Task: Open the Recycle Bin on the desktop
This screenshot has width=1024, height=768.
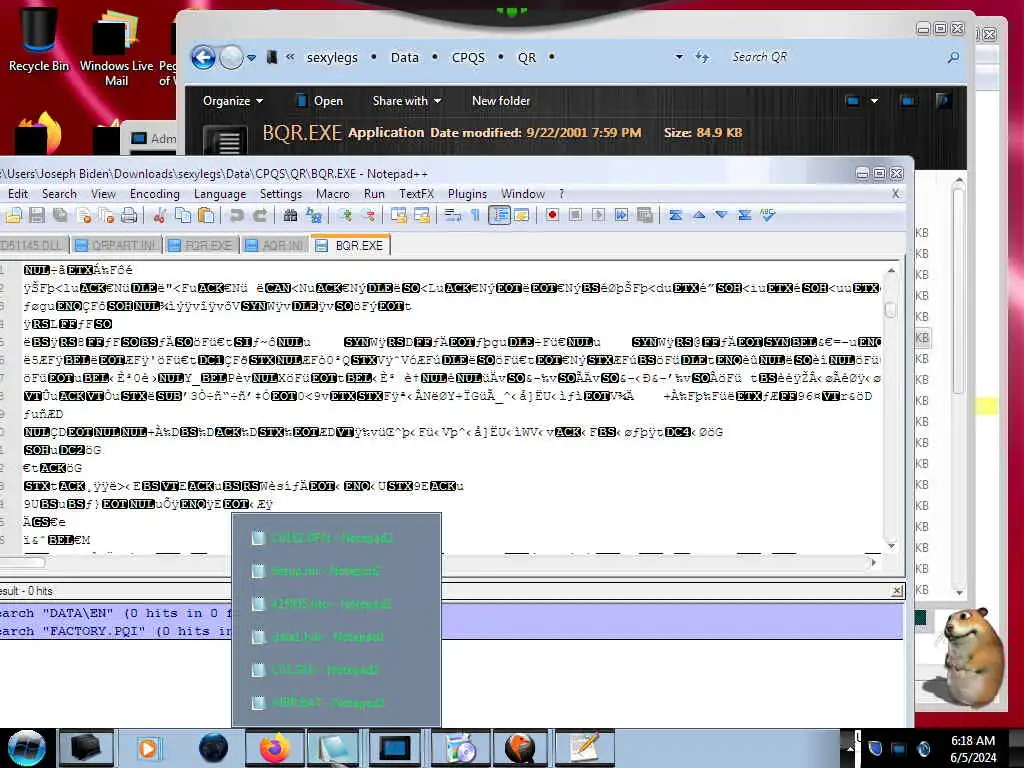Action: [x=39, y=39]
